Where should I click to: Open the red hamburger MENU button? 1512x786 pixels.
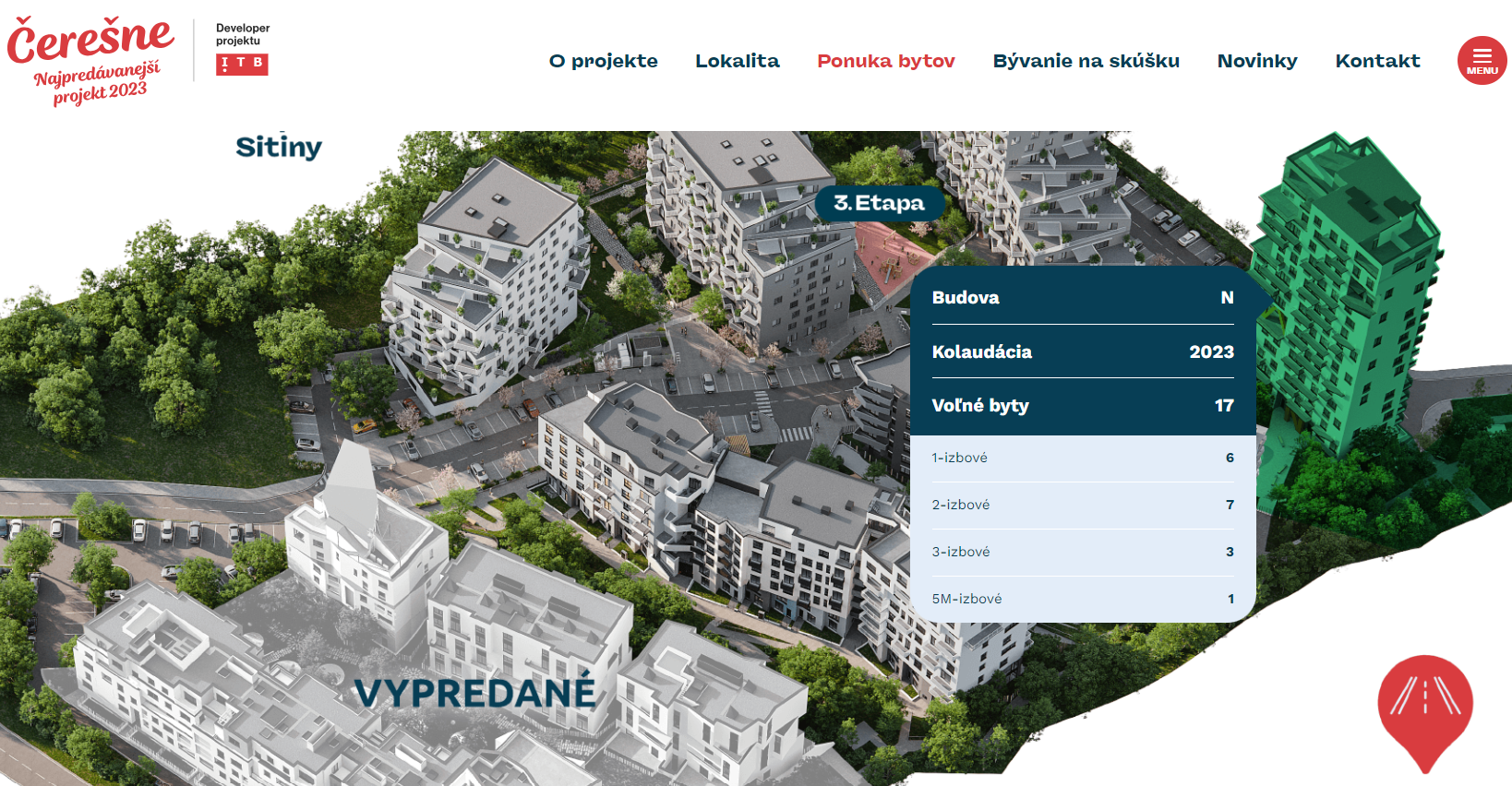[x=1482, y=61]
